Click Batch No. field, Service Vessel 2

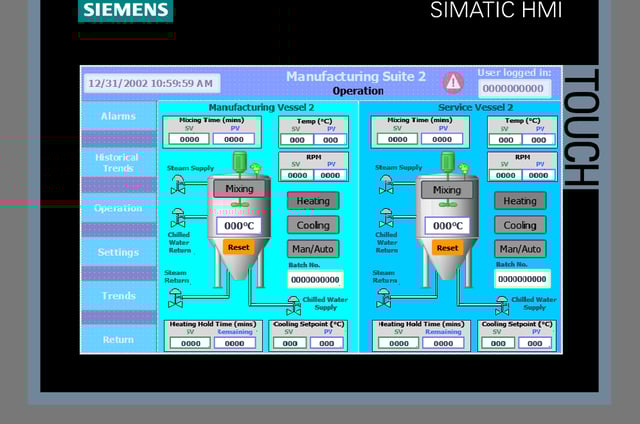522,279
